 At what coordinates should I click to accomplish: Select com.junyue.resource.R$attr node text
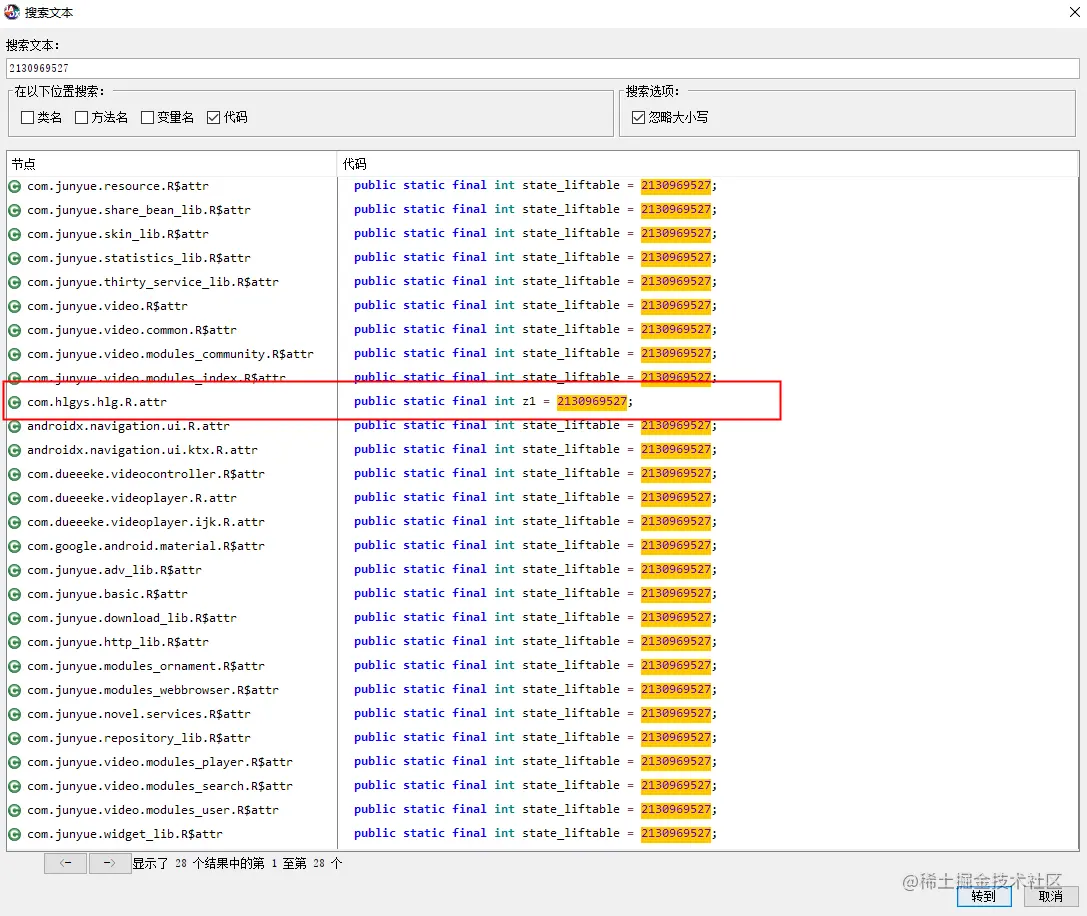click(118, 186)
